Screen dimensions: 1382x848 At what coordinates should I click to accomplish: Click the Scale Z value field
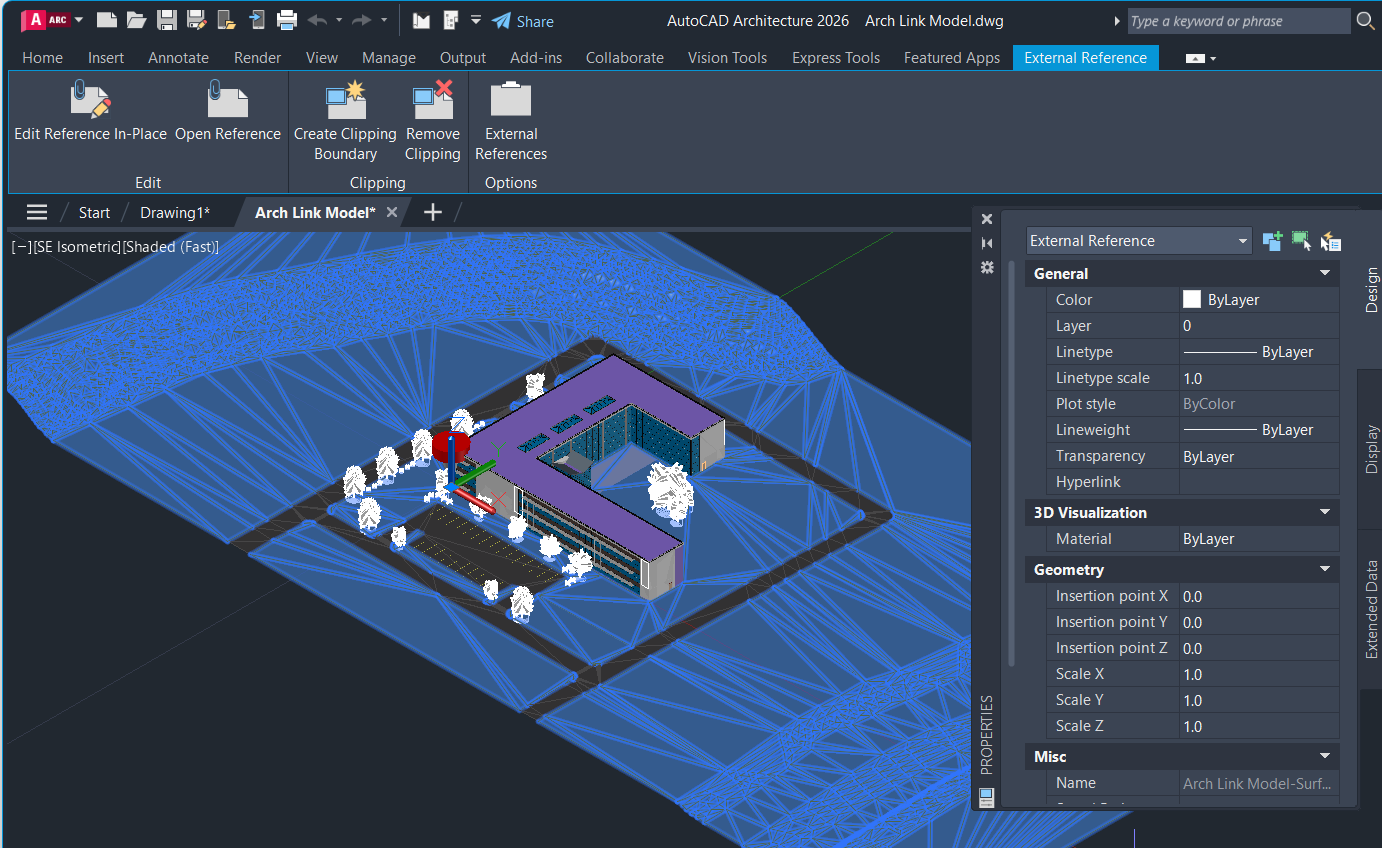(x=1259, y=726)
